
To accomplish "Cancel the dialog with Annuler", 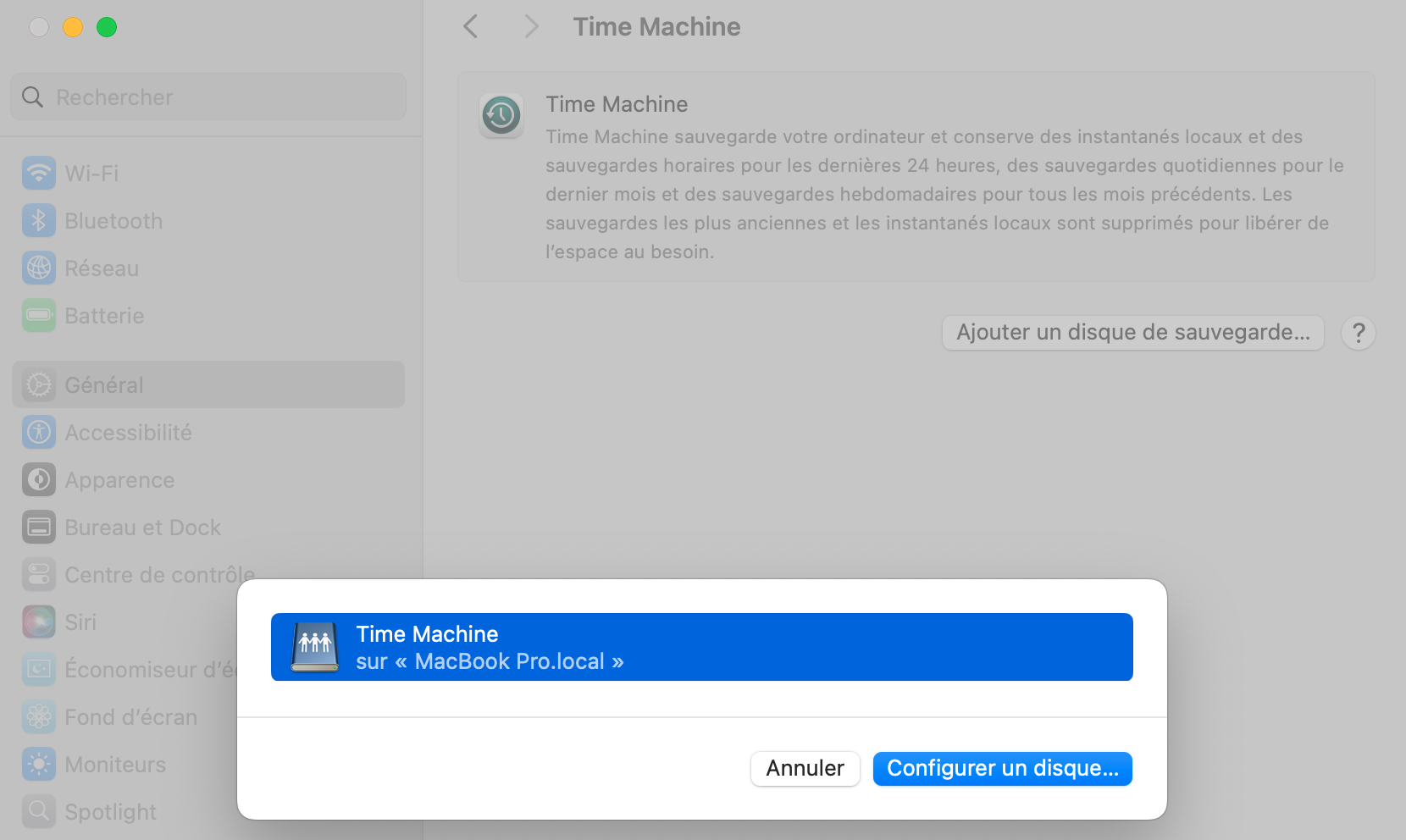I will (x=805, y=769).
